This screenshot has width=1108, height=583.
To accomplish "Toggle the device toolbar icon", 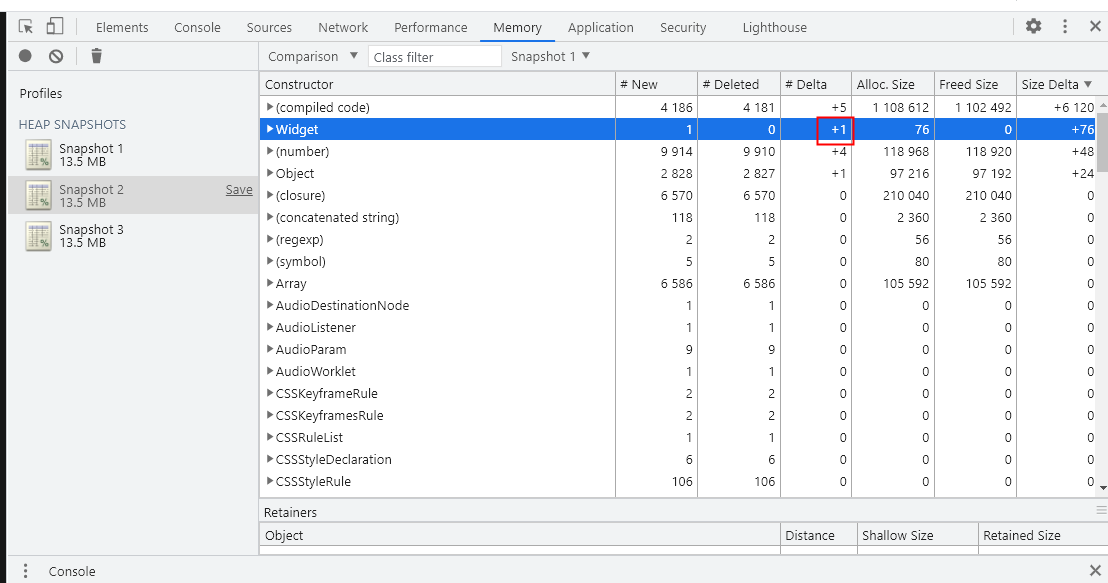I will [55, 27].
